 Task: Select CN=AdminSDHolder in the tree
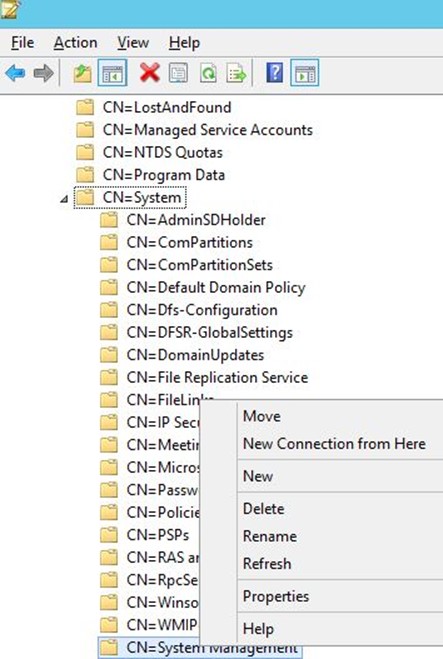tap(196, 220)
